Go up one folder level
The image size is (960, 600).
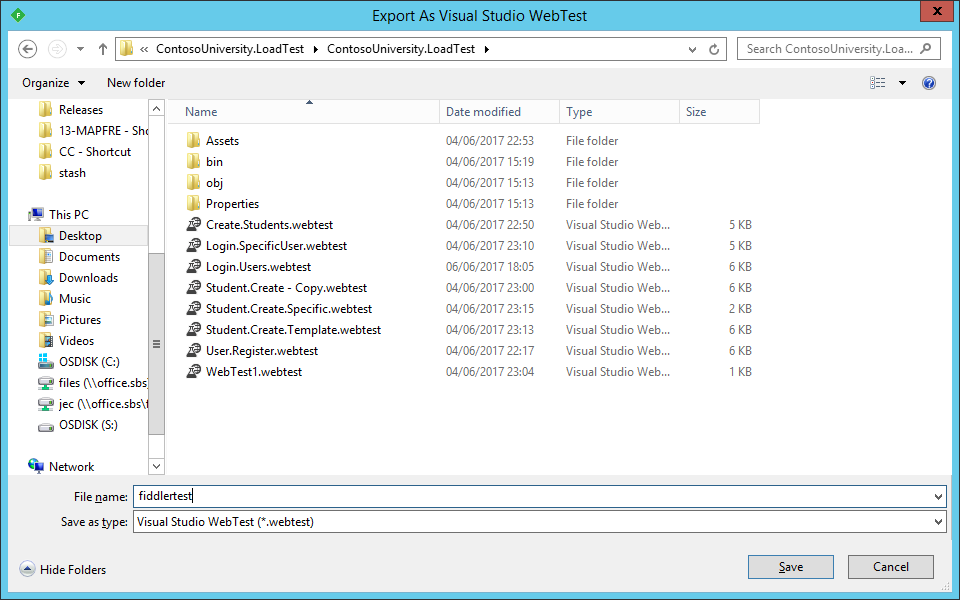tap(102, 49)
